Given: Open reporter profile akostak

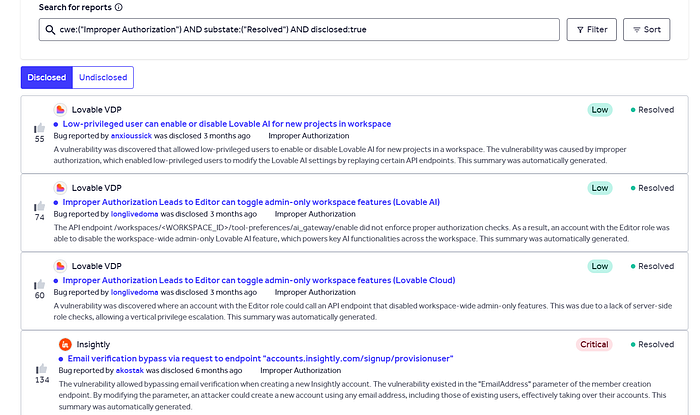Looking at the screenshot, I should tap(129, 370).
